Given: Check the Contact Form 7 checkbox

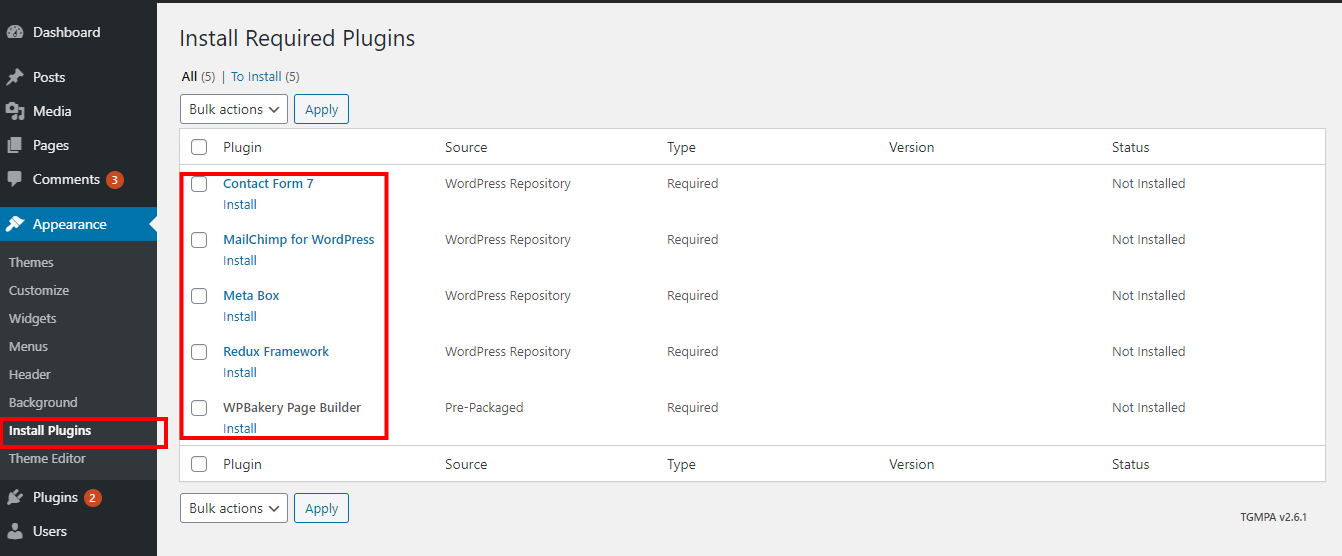Looking at the screenshot, I should [x=199, y=184].
